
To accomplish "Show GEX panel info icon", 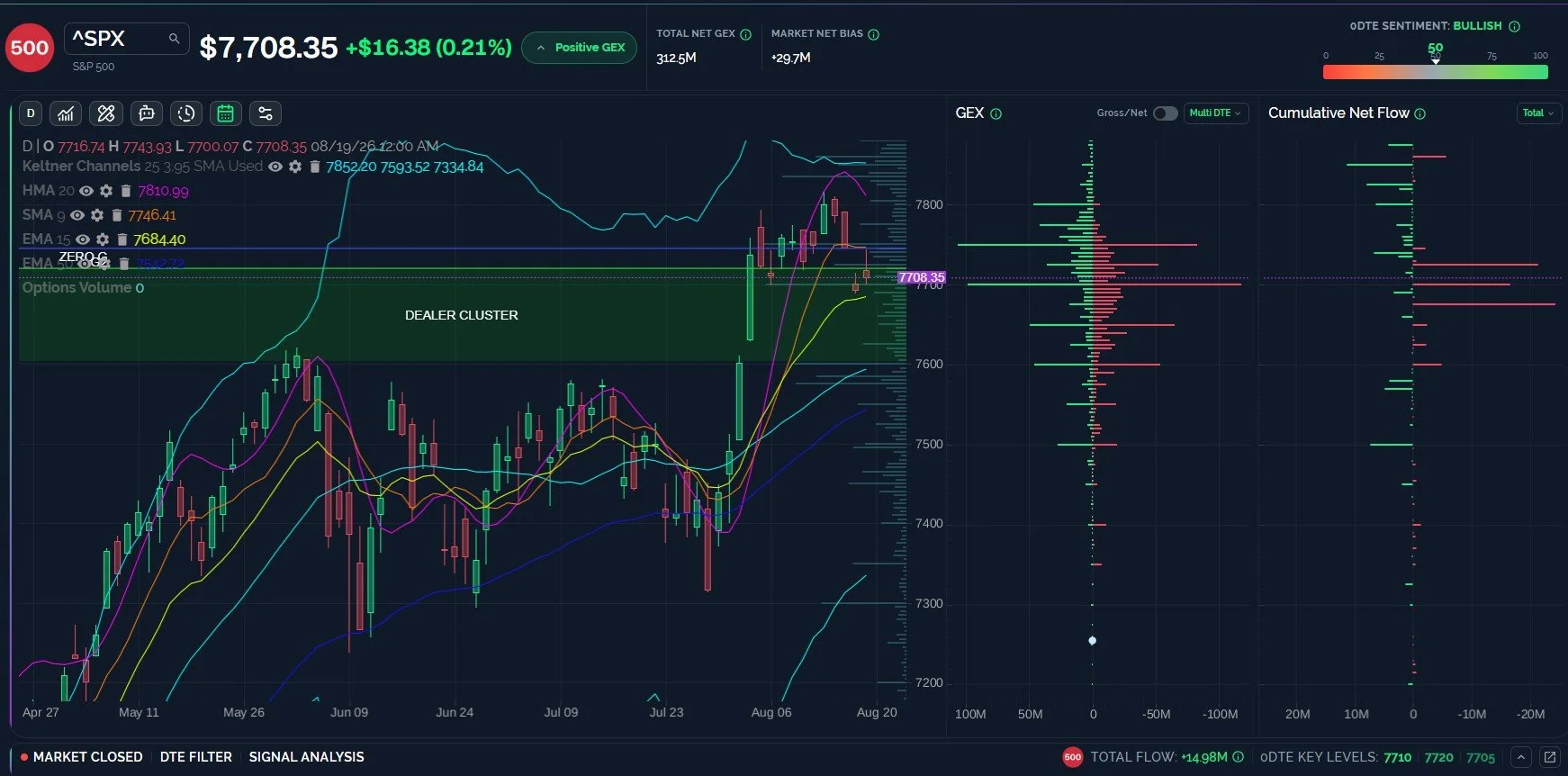I will tap(996, 113).
